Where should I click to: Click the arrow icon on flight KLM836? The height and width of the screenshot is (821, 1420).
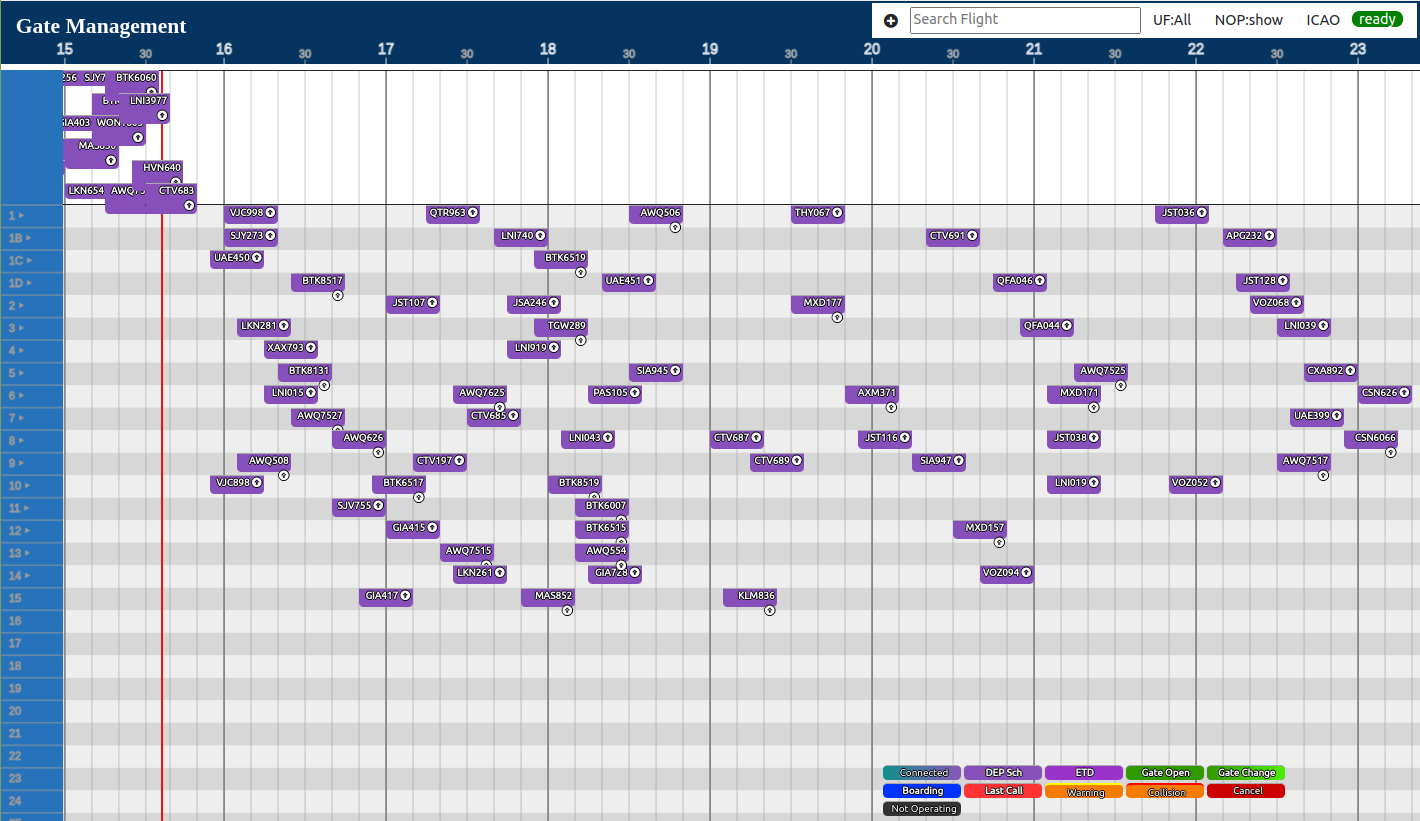point(770,610)
